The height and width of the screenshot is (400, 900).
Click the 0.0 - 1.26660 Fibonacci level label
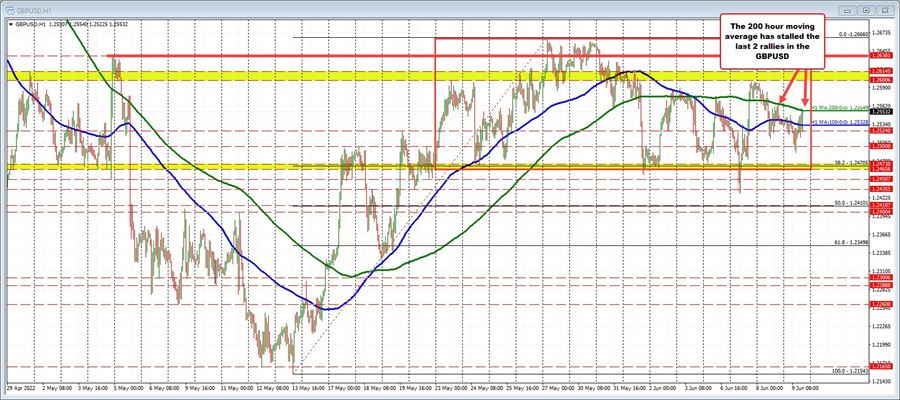[854, 34]
